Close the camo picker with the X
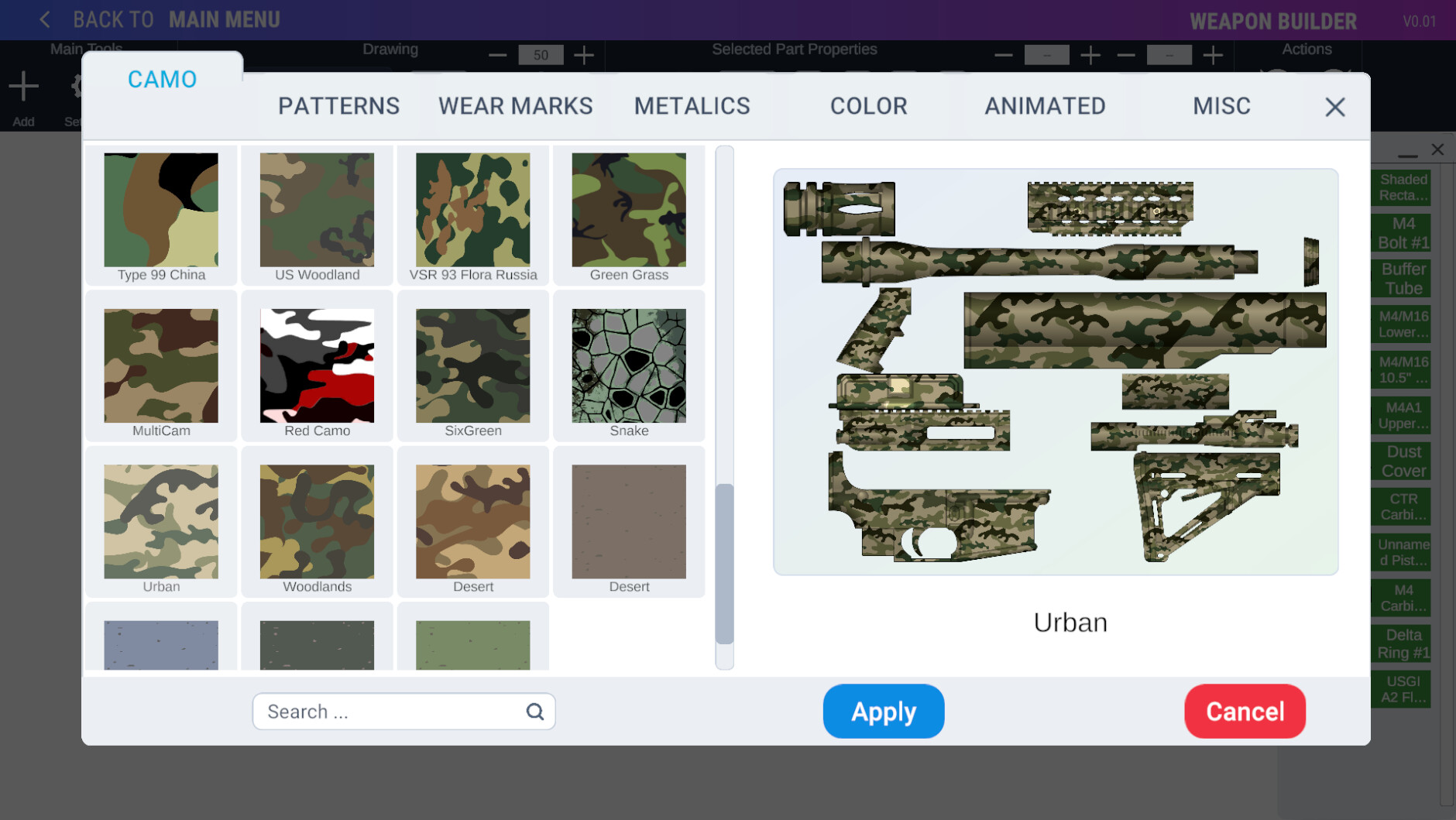 1334,107
